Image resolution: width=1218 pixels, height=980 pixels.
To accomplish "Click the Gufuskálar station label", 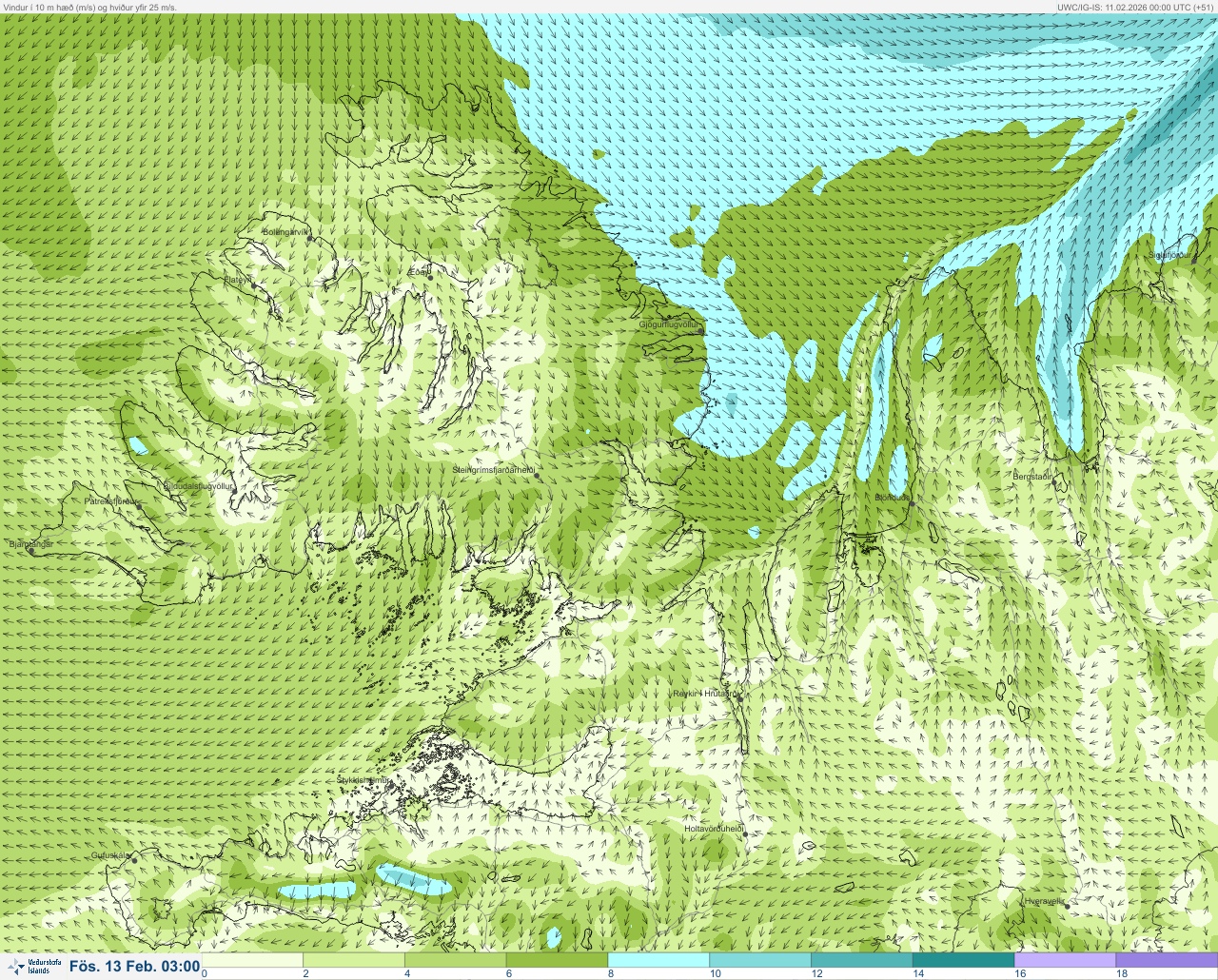I will click(x=111, y=855).
